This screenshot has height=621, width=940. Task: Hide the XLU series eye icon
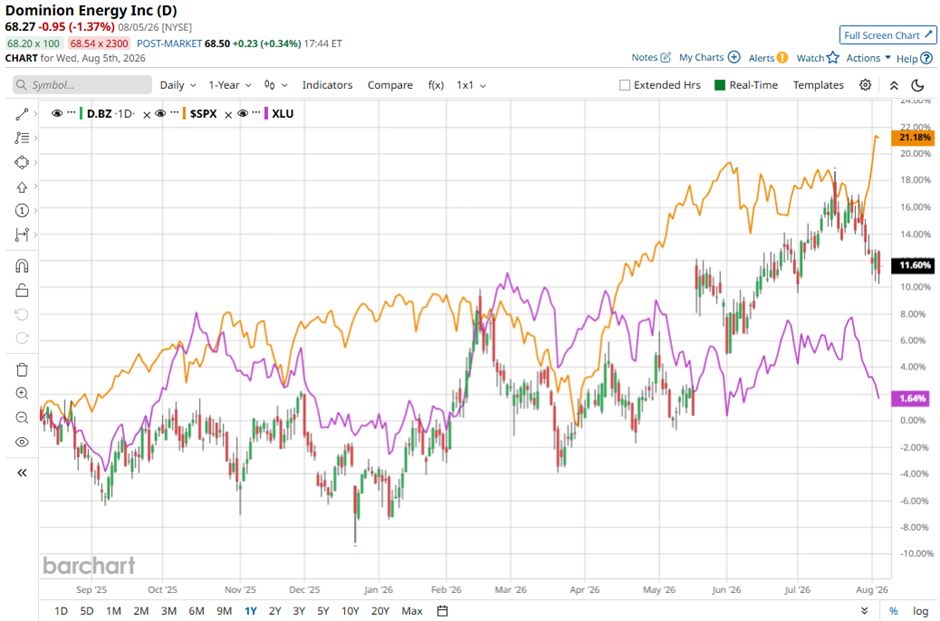point(243,113)
